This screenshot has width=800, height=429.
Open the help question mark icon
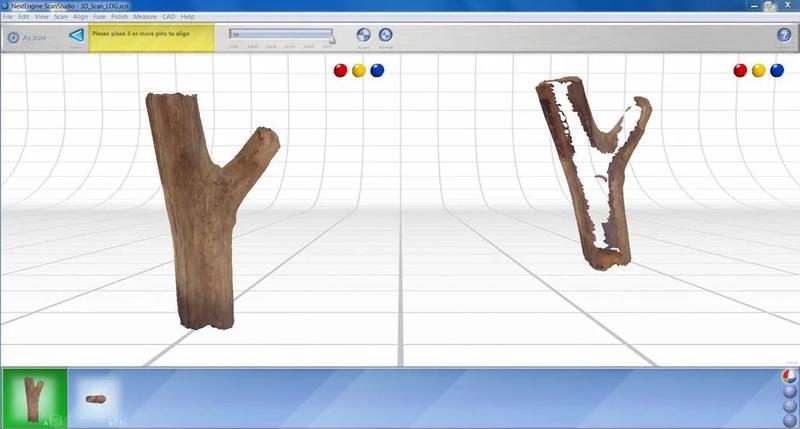pyautogui.click(x=784, y=36)
